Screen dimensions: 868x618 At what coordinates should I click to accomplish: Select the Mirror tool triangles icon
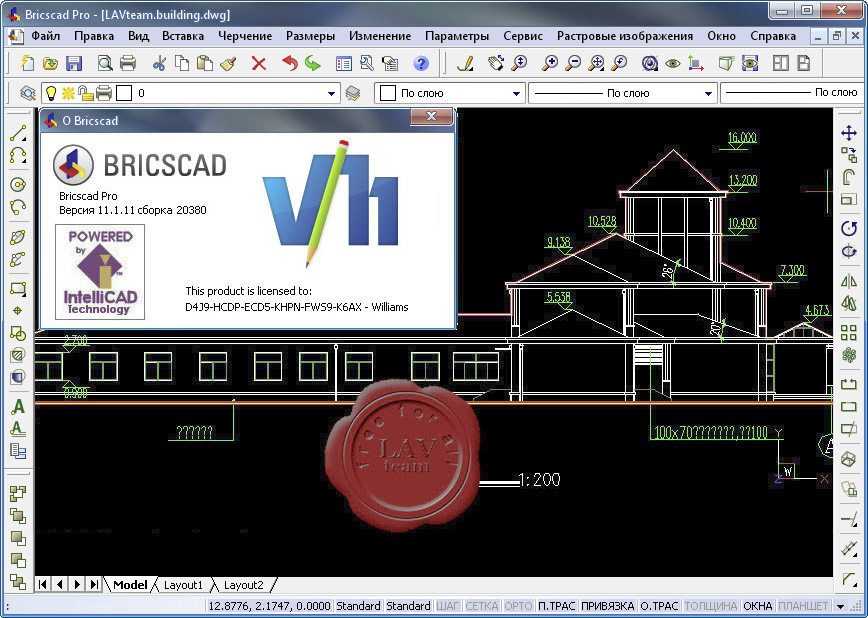[849, 281]
